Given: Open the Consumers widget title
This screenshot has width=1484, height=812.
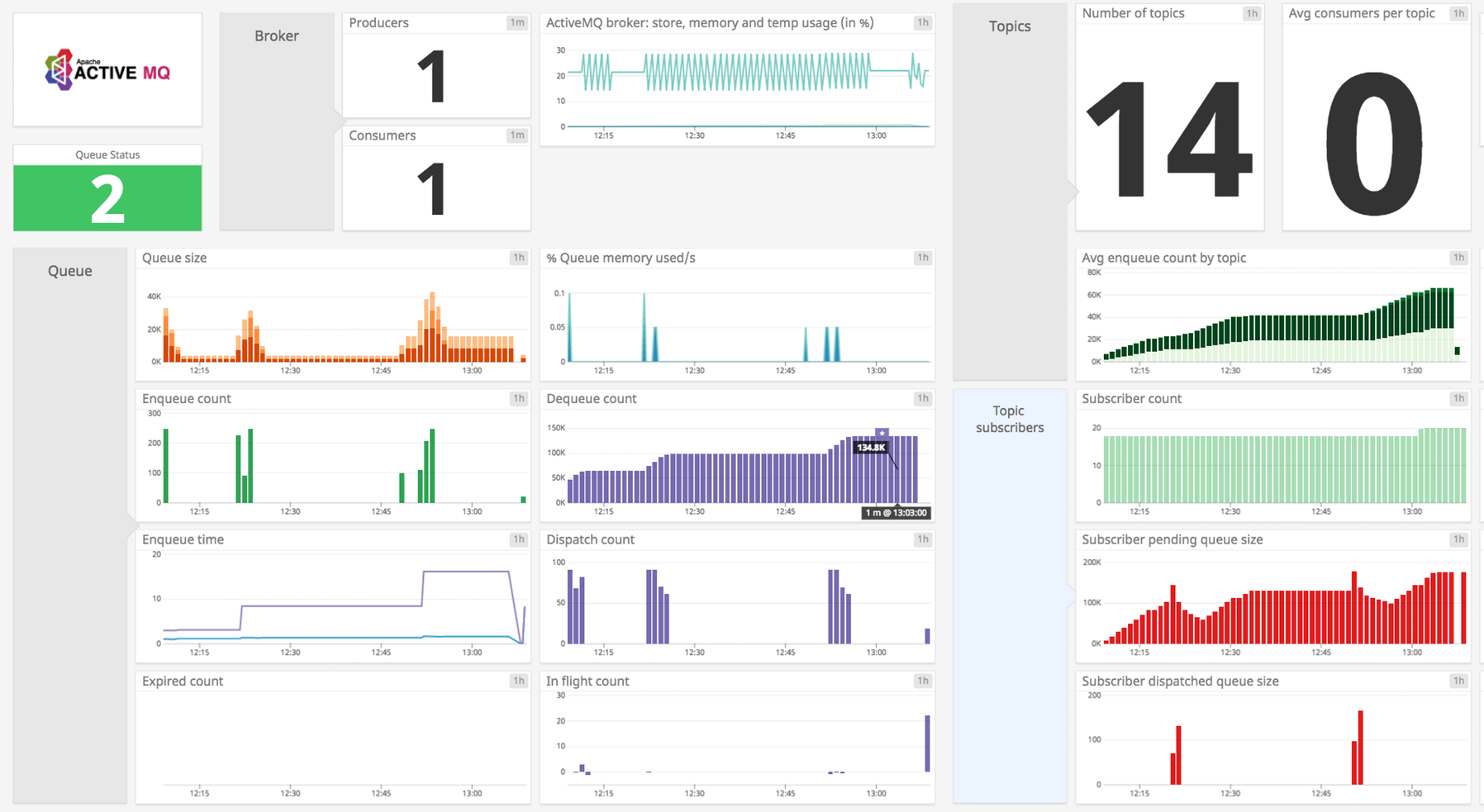Looking at the screenshot, I should coord(382,135).
